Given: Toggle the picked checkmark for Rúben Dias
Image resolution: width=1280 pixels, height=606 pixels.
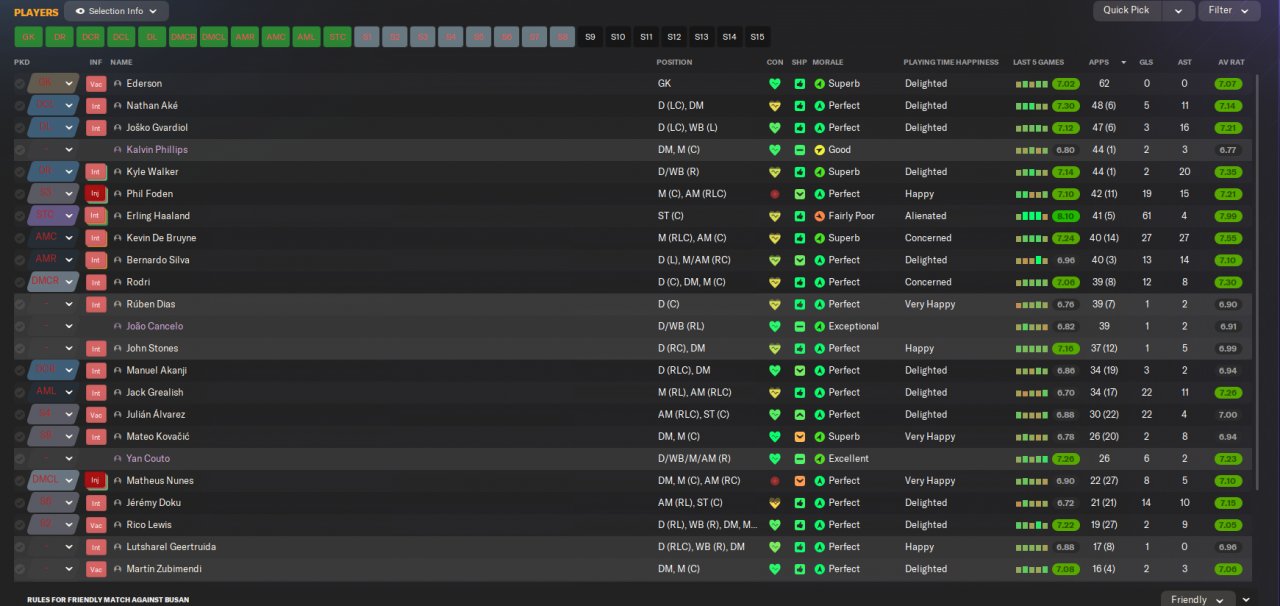Looking at the screenshot, I should [20, 304].
